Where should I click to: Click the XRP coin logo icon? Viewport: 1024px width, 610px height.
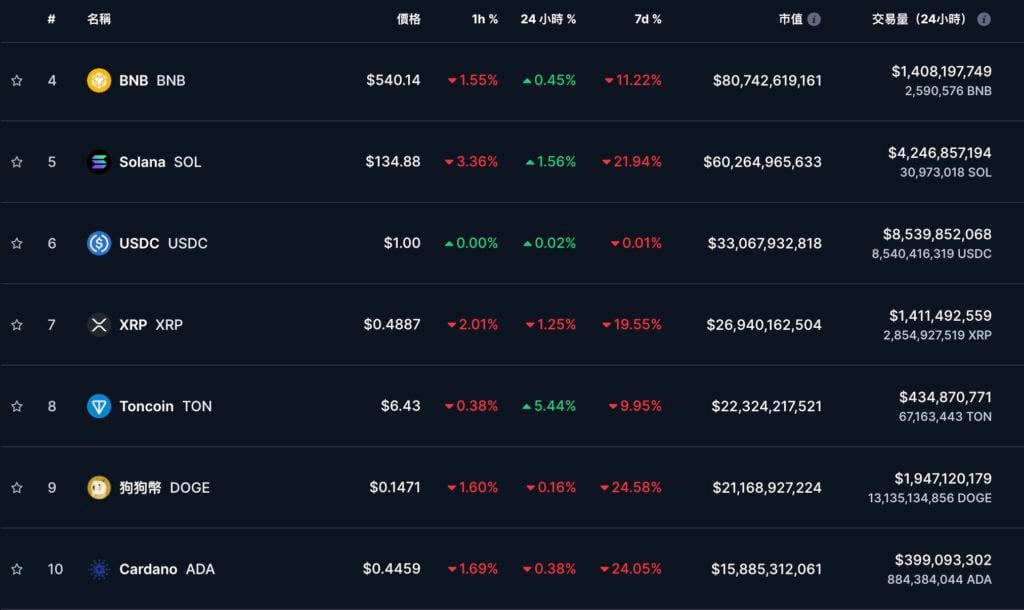coord(99,325)
